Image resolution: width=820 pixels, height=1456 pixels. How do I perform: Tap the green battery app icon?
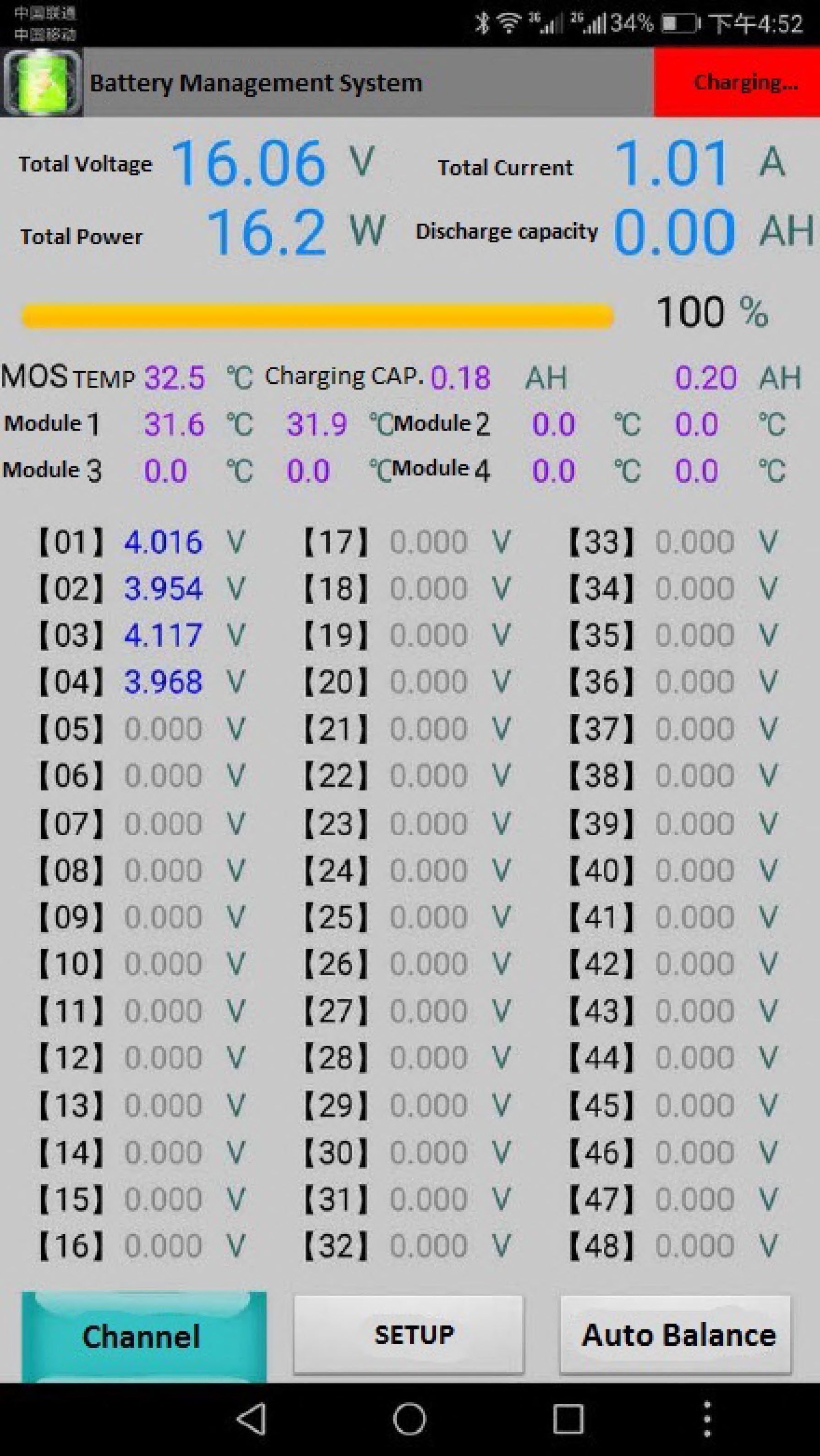tap(42, 82)
